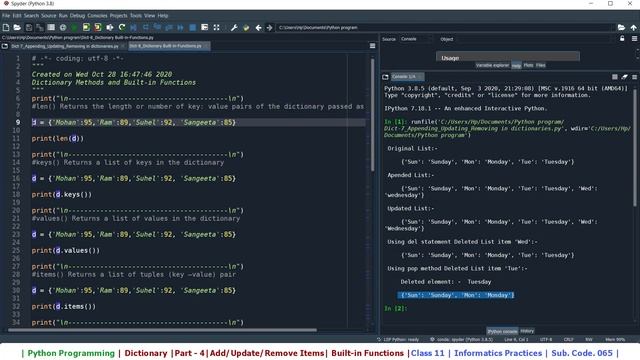Image resolution: width=640 pixels, height=360 pixels.
Task: Toggle the help pane lock icon
Action: pos(622,38)
